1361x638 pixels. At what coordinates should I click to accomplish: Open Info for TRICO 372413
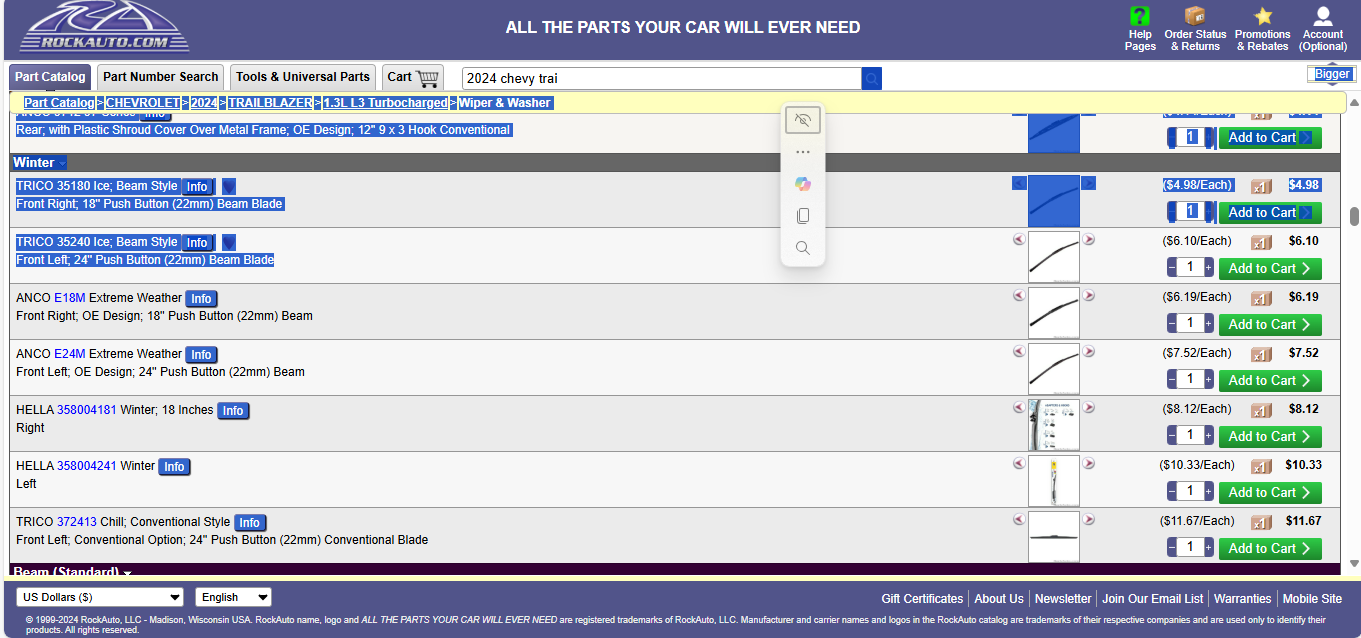(250, 523)
